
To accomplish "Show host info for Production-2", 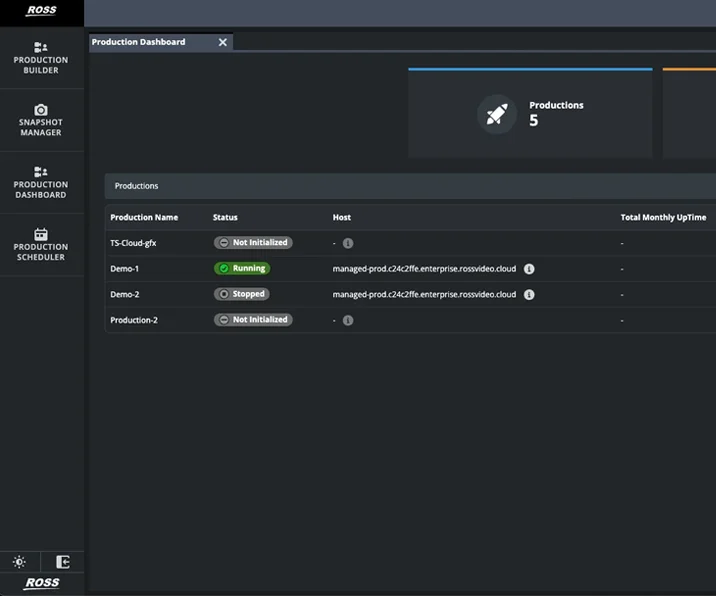I will 348,320.
